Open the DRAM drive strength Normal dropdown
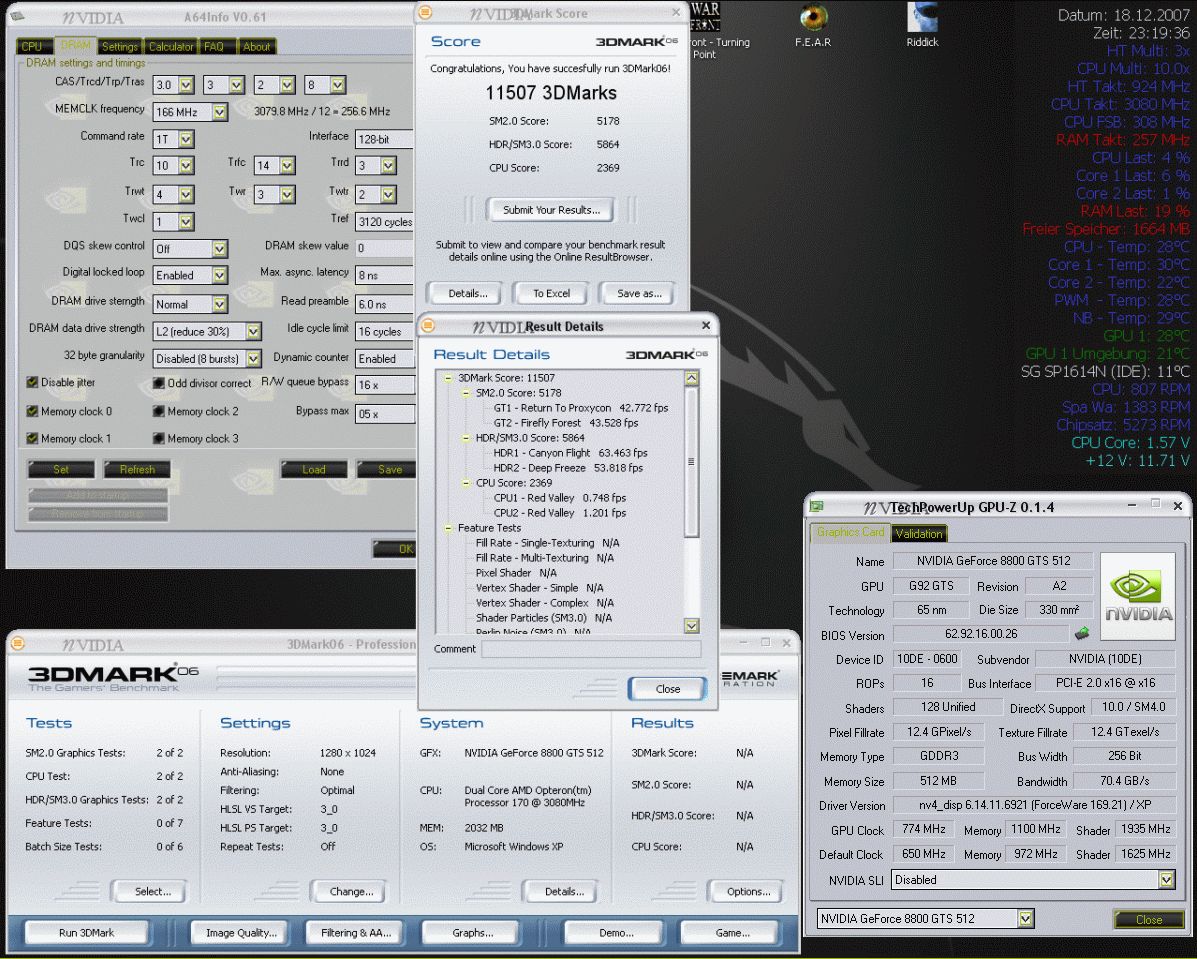This screenshot has height=959, width=1197. point(220,305)
